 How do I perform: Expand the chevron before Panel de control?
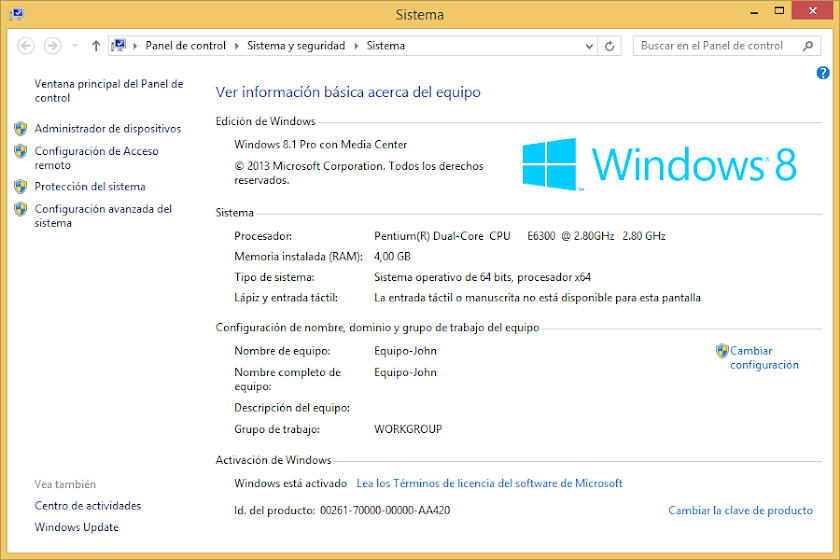(x=135, y=46)
